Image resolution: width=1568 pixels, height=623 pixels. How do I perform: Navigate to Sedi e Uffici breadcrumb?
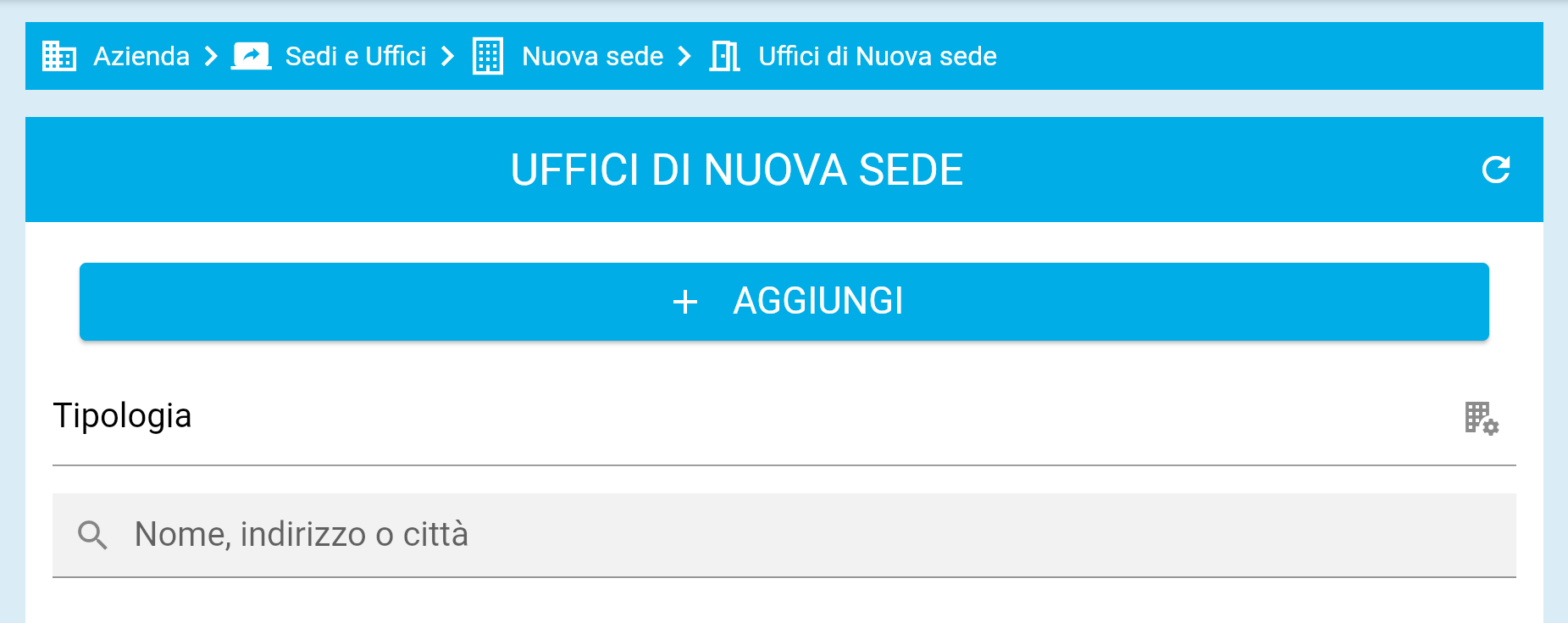pos(355,56)
